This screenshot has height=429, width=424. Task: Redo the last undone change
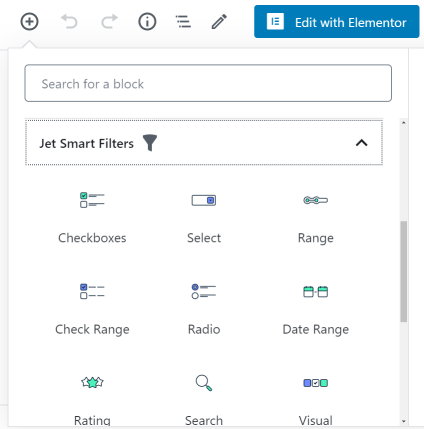coord(109,22)
